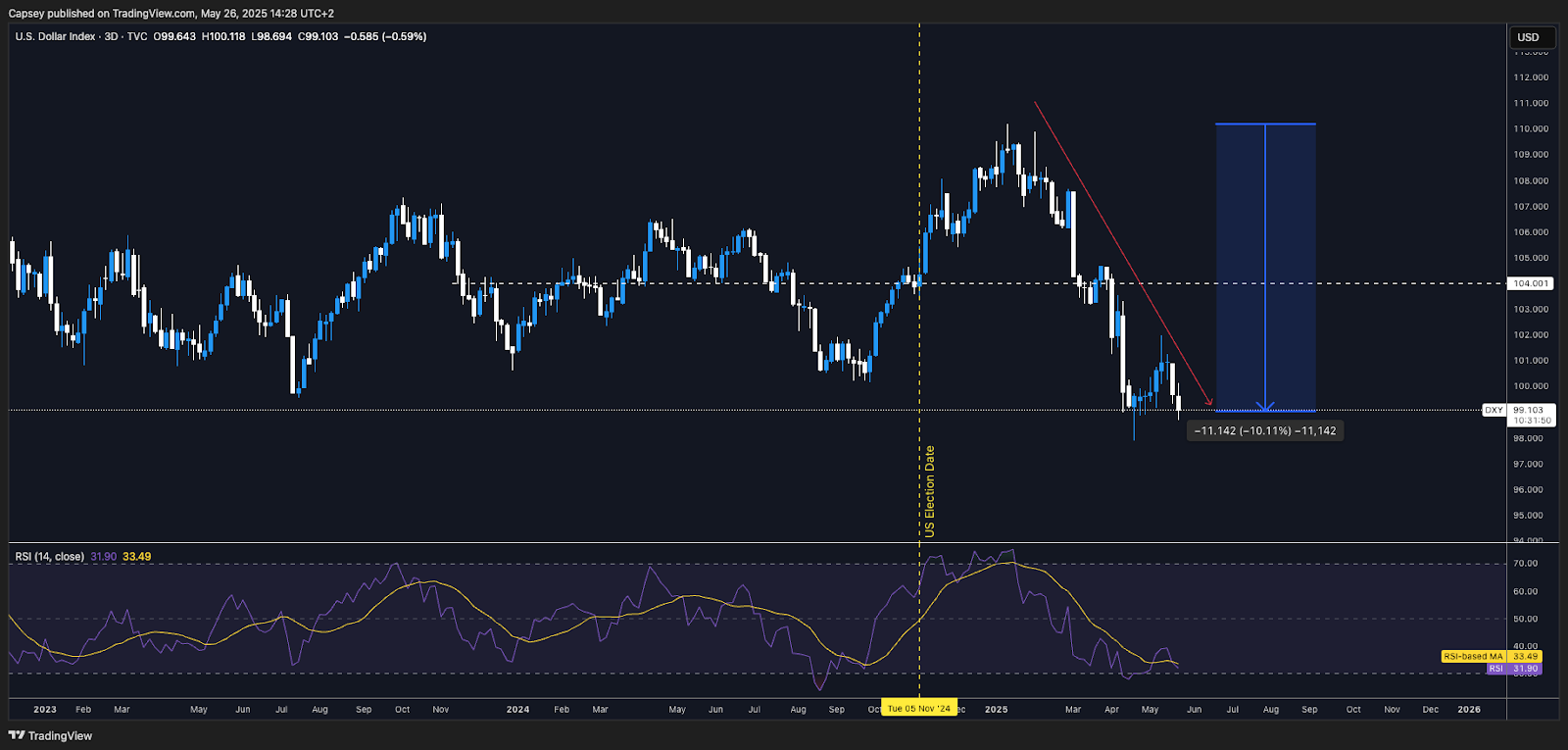The height and width of the screenshot is (750, 1568).
Task: Expand the RSI (14, close) indicator legend
Action: pos(50,557)
